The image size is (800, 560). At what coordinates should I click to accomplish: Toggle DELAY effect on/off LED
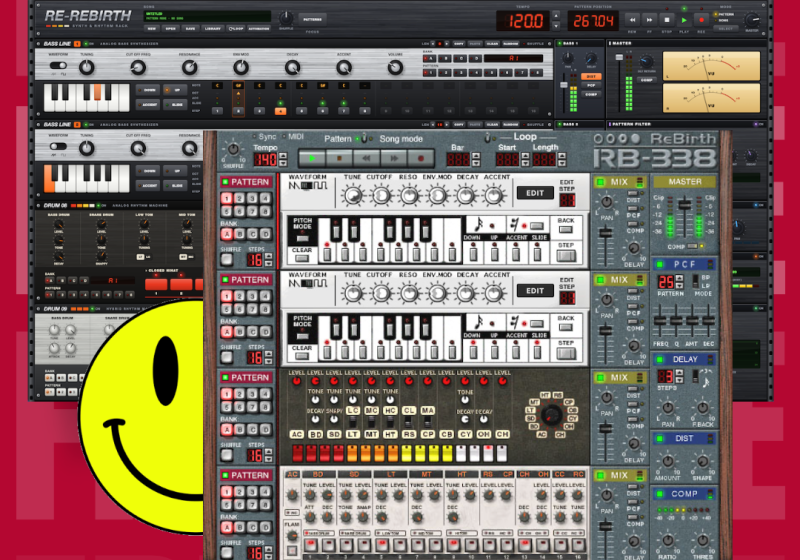click(660, 359)
